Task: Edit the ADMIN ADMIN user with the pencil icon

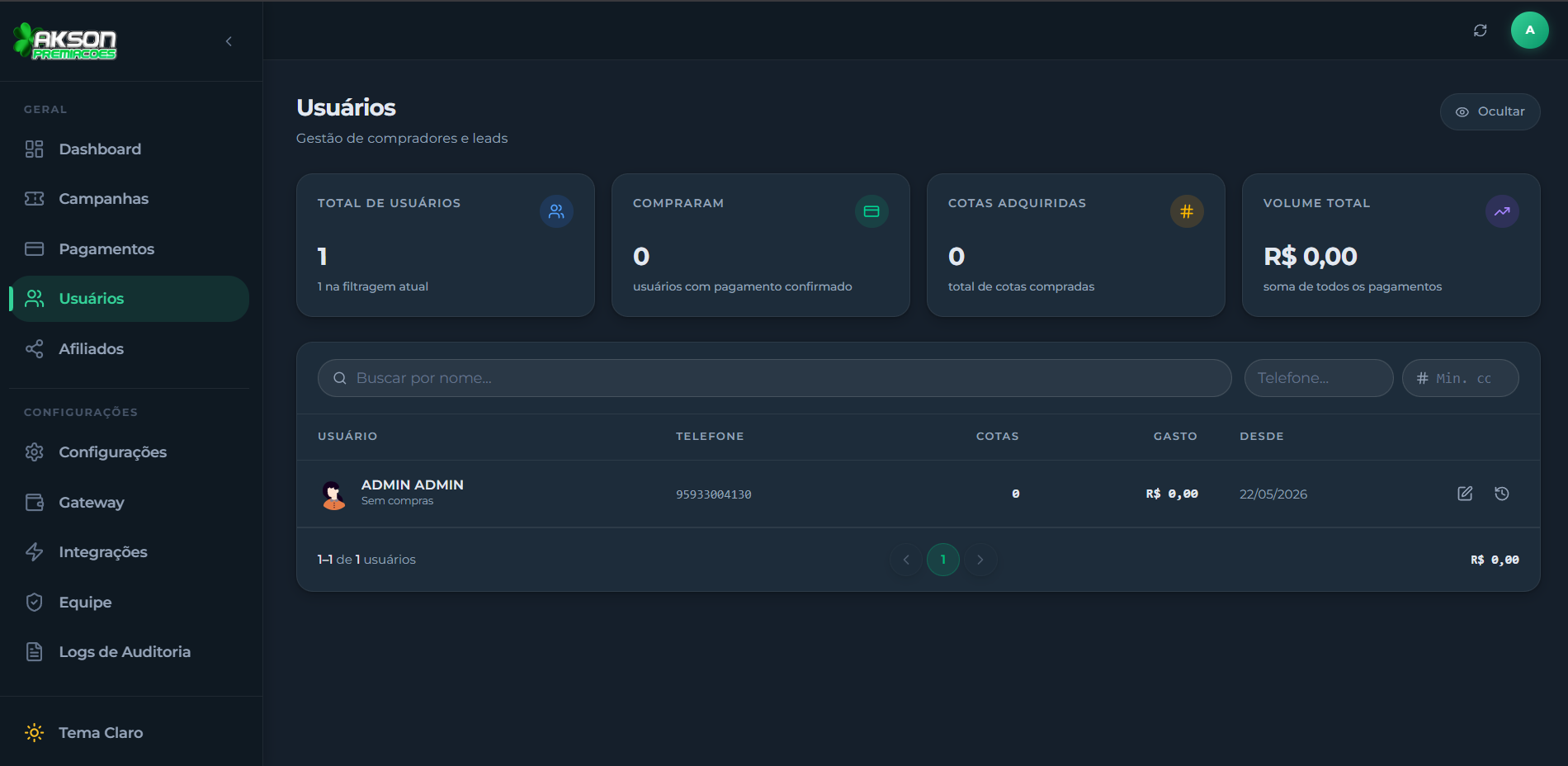Action: (x=1465, y=494)
